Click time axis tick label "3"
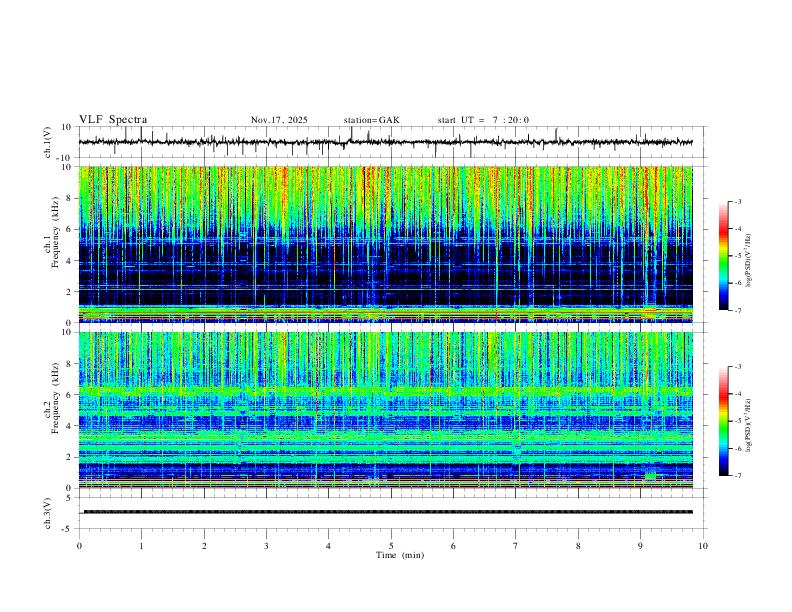This screenshot has height=612, width=792. (x=266, y=546)
